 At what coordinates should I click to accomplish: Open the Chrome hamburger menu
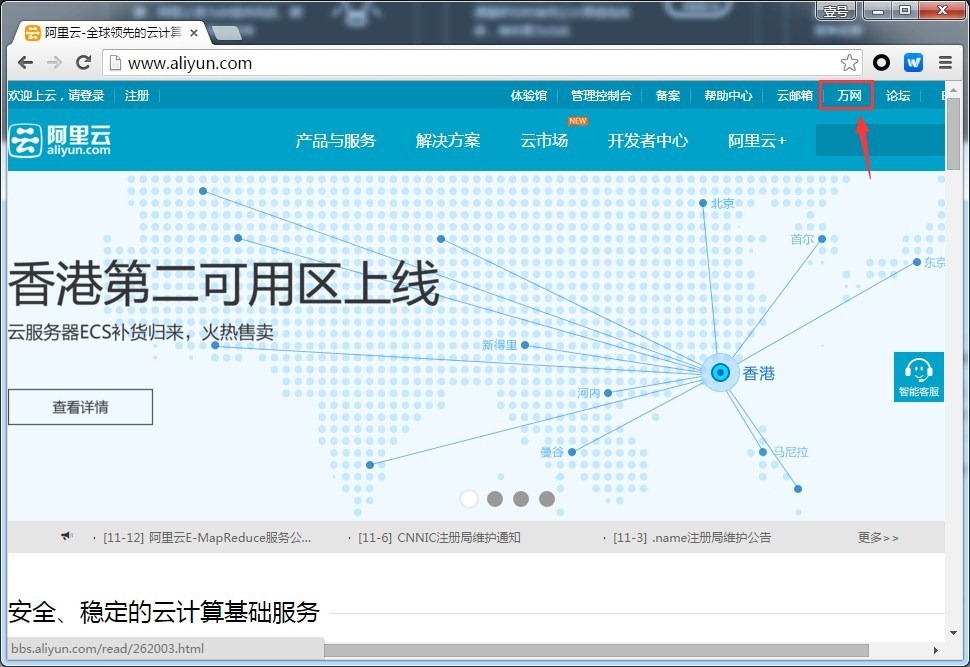[945, 62]
